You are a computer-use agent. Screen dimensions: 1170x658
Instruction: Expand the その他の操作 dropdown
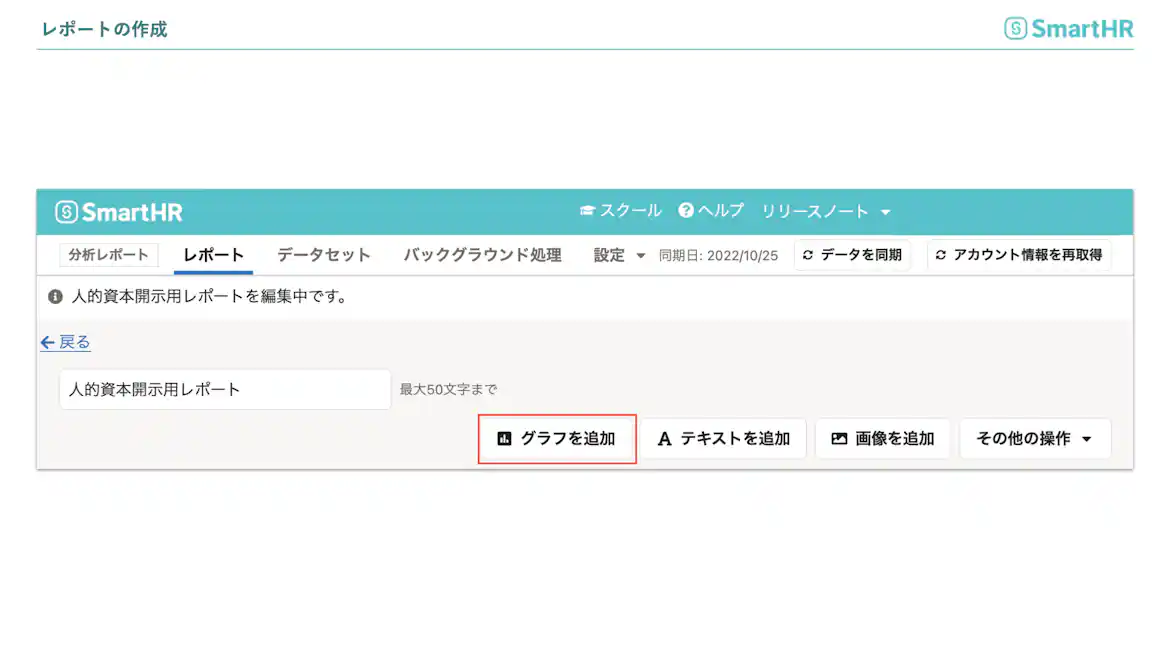tap(1035, 438)
